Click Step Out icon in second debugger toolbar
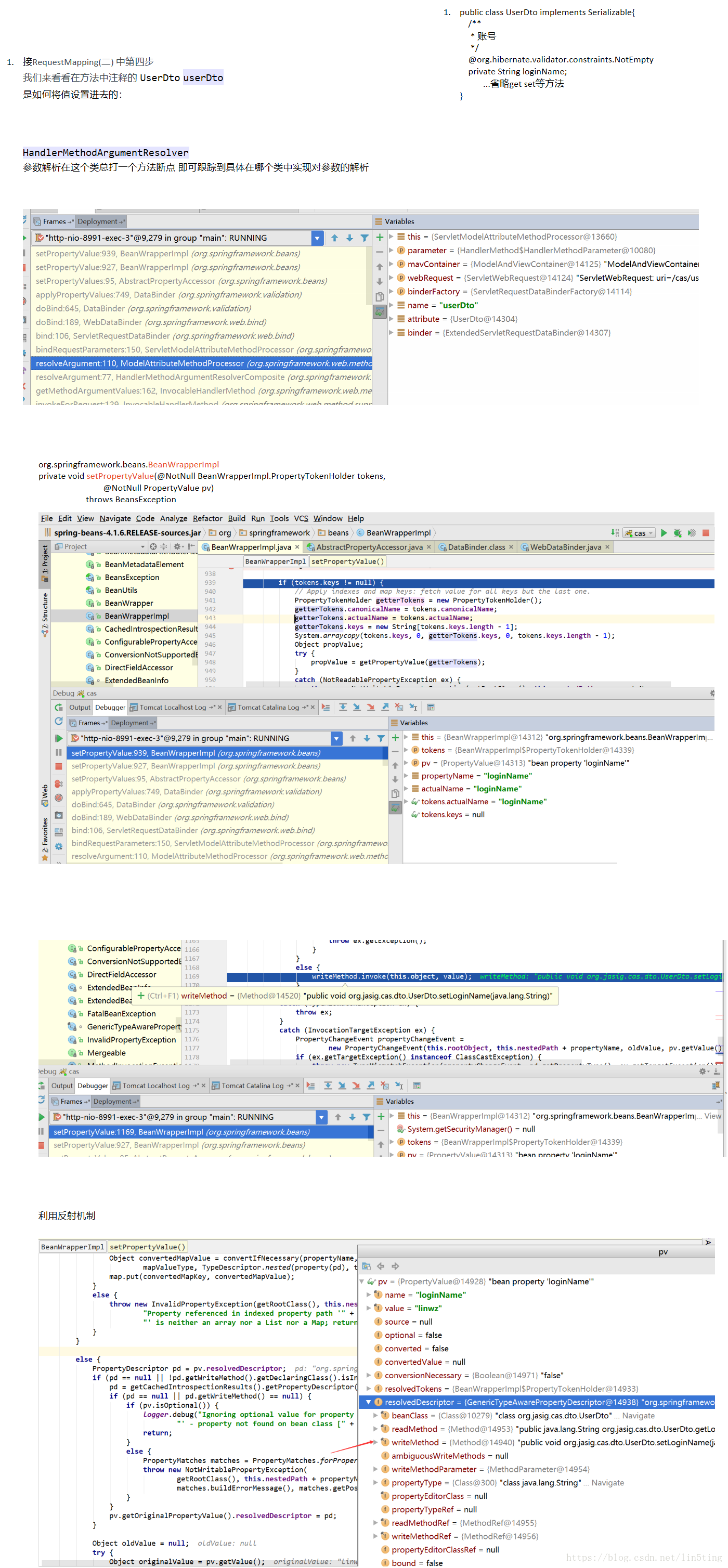Screen dimensions: 728x1568 click(x=385, y=707)
